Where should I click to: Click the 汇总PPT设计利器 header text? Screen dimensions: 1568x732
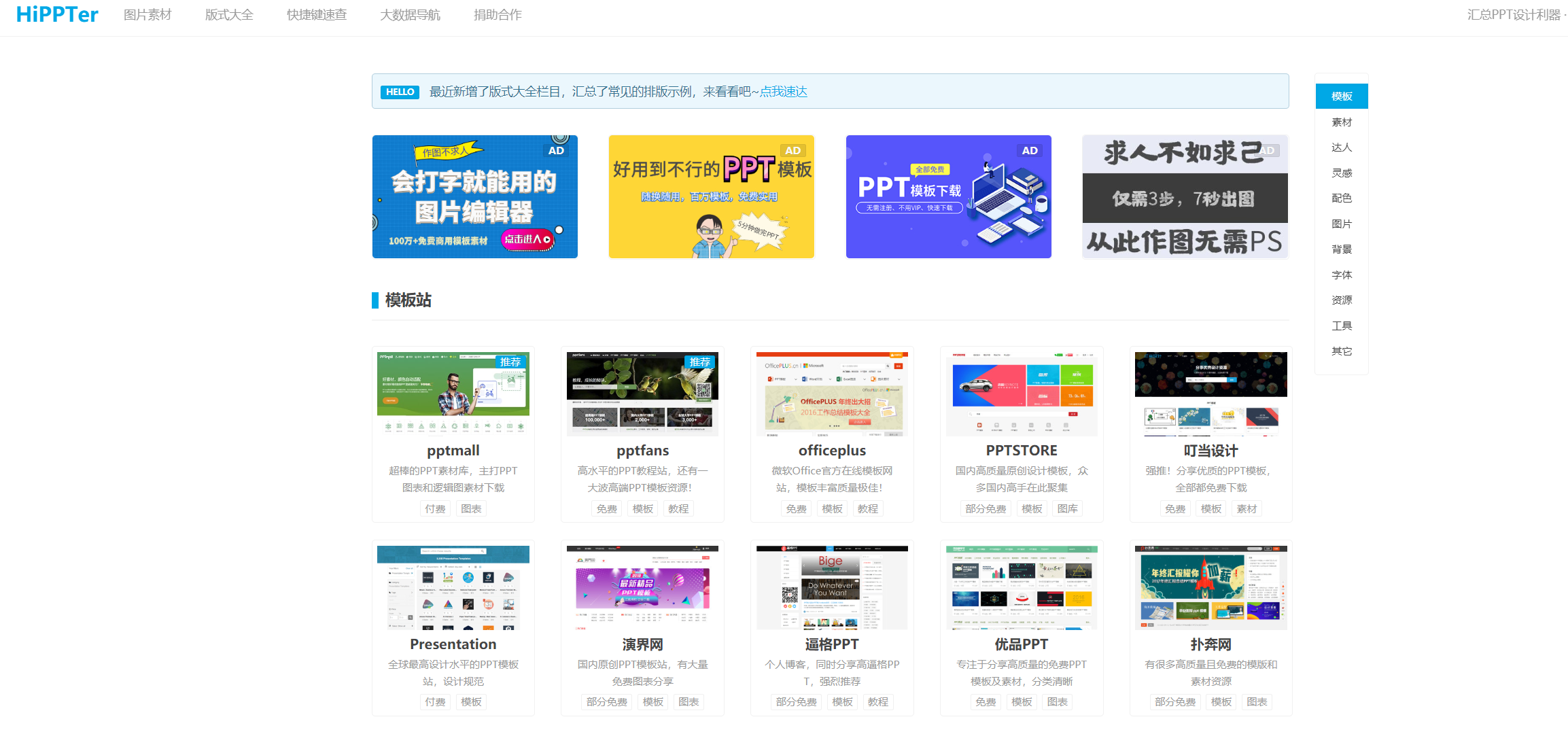[1514, 15]
